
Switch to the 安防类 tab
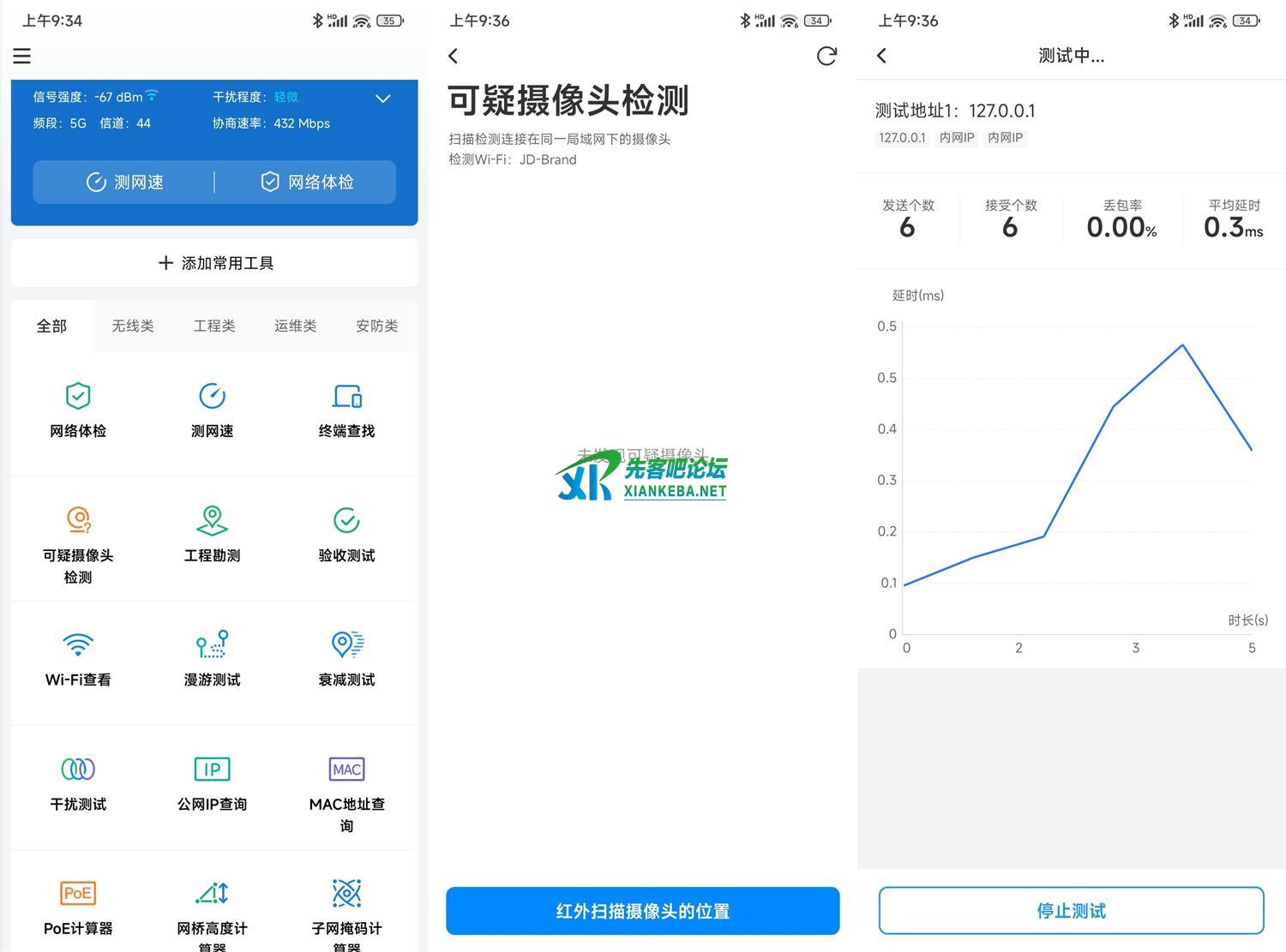tap(377, 326)
